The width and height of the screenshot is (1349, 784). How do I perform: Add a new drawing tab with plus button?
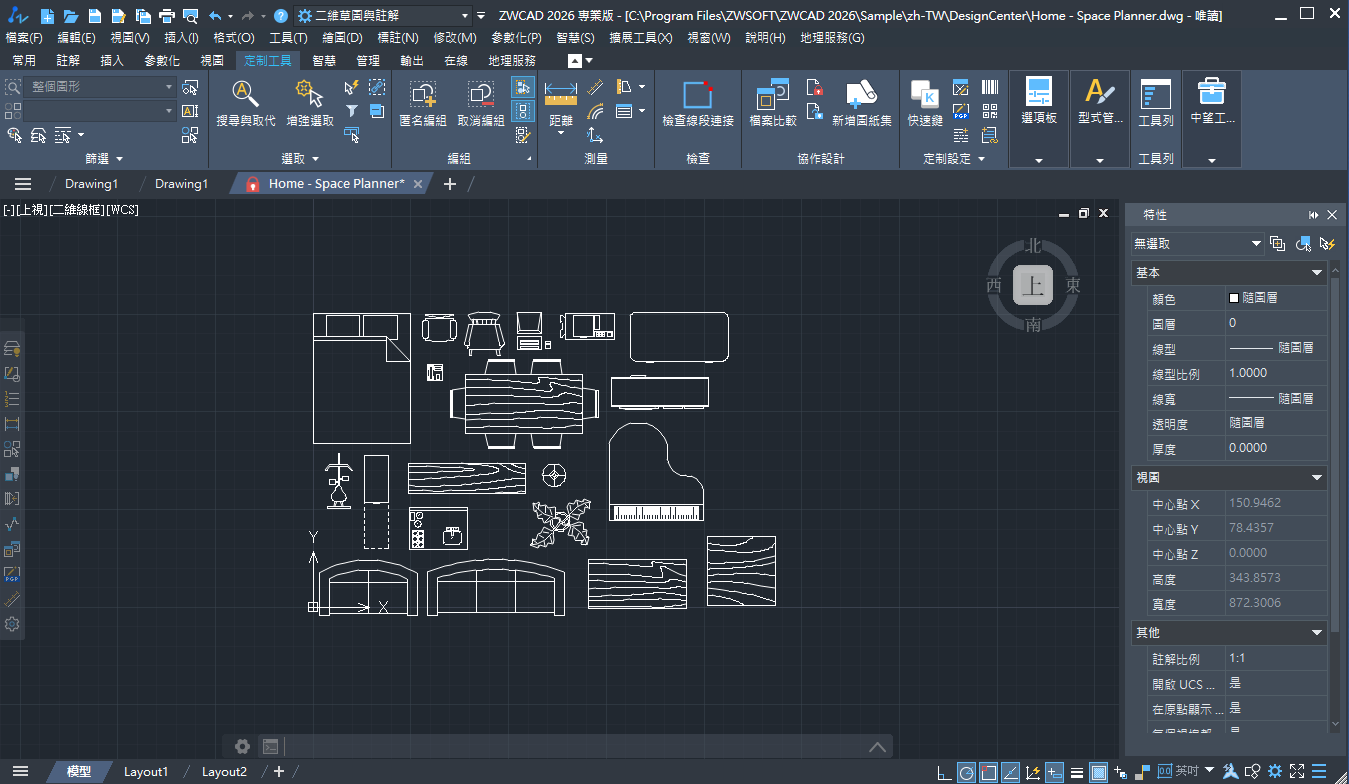[450, 184]
